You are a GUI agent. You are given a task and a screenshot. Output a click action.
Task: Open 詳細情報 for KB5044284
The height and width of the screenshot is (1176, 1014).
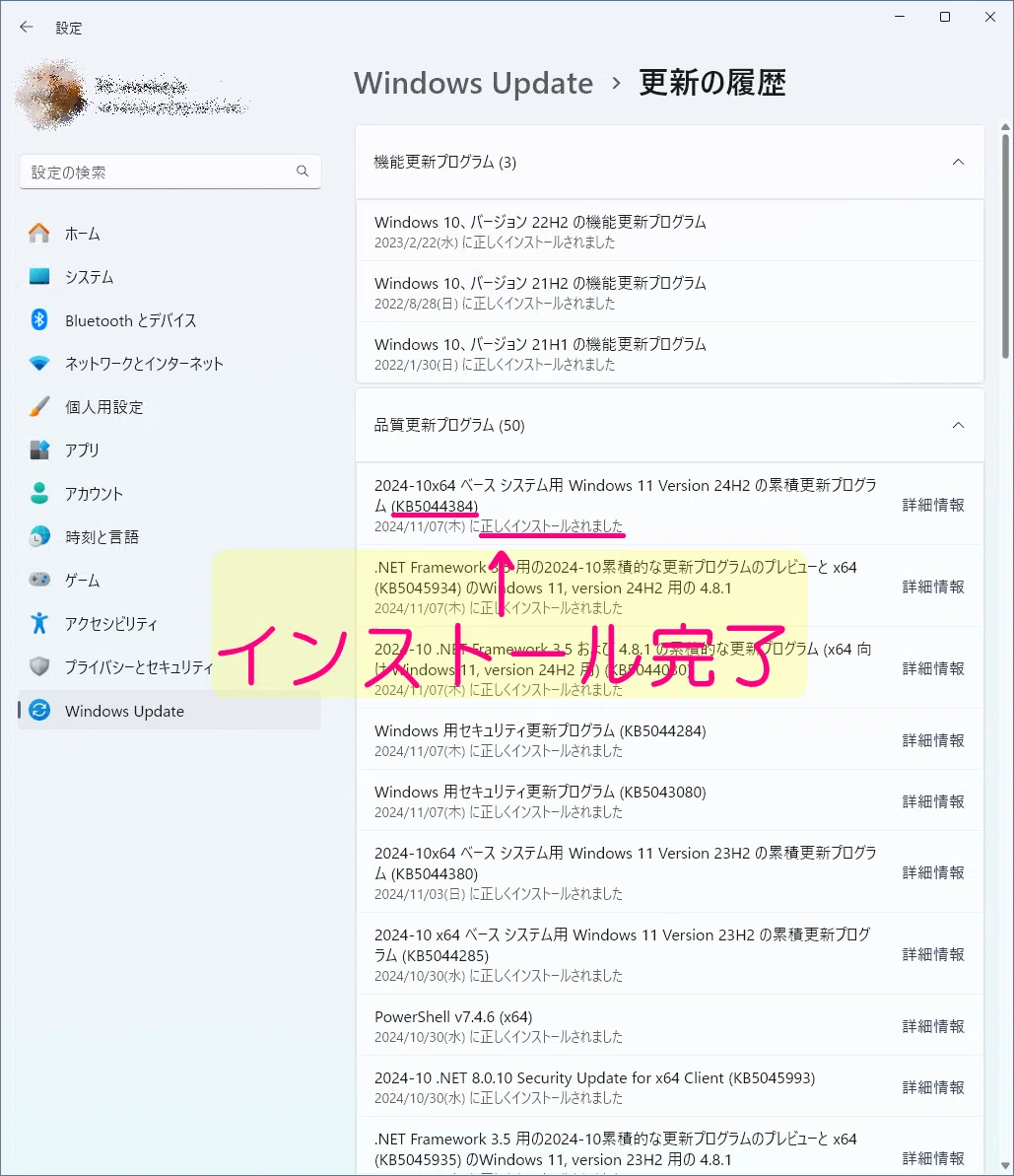tap(933, 740)
